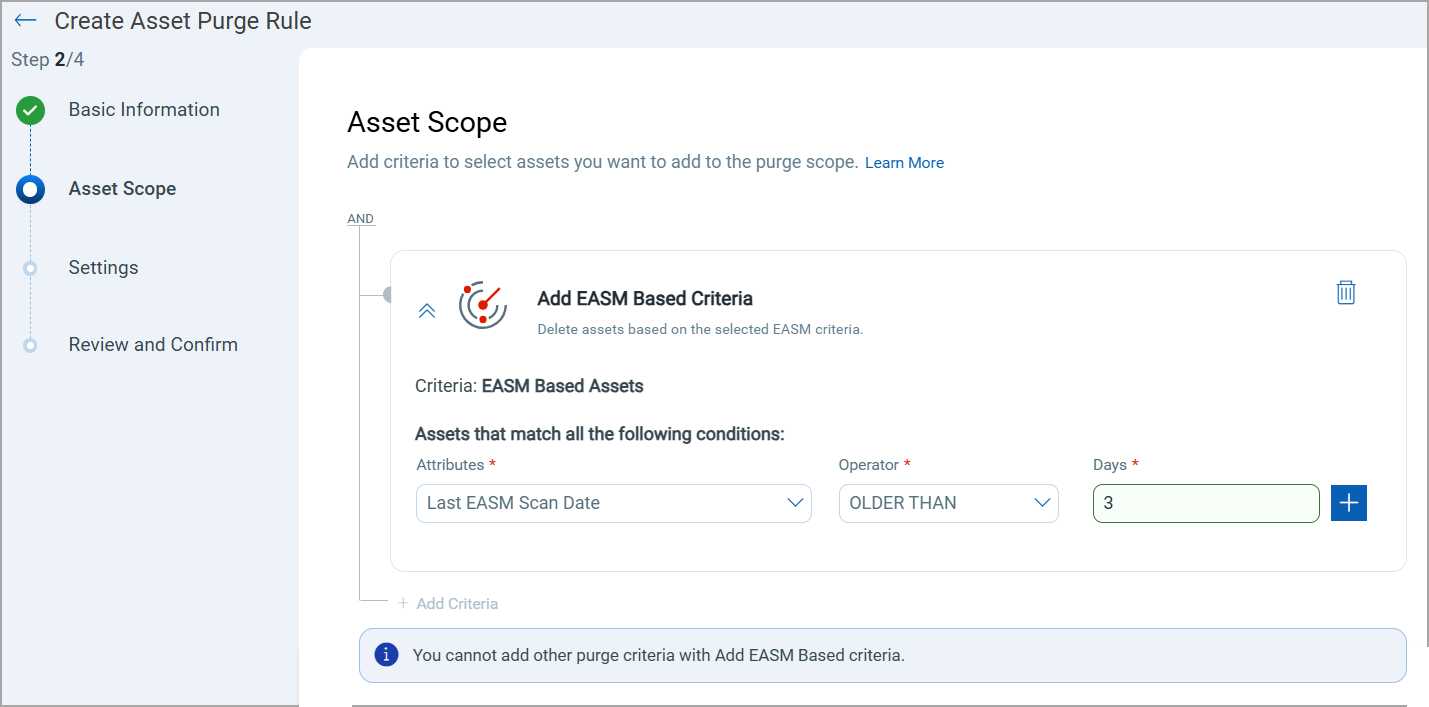The width and height of the screenshot is (1429, 707).
Task: Collapse the EASM Based Criteria card
Action: [x=427, y=310]
